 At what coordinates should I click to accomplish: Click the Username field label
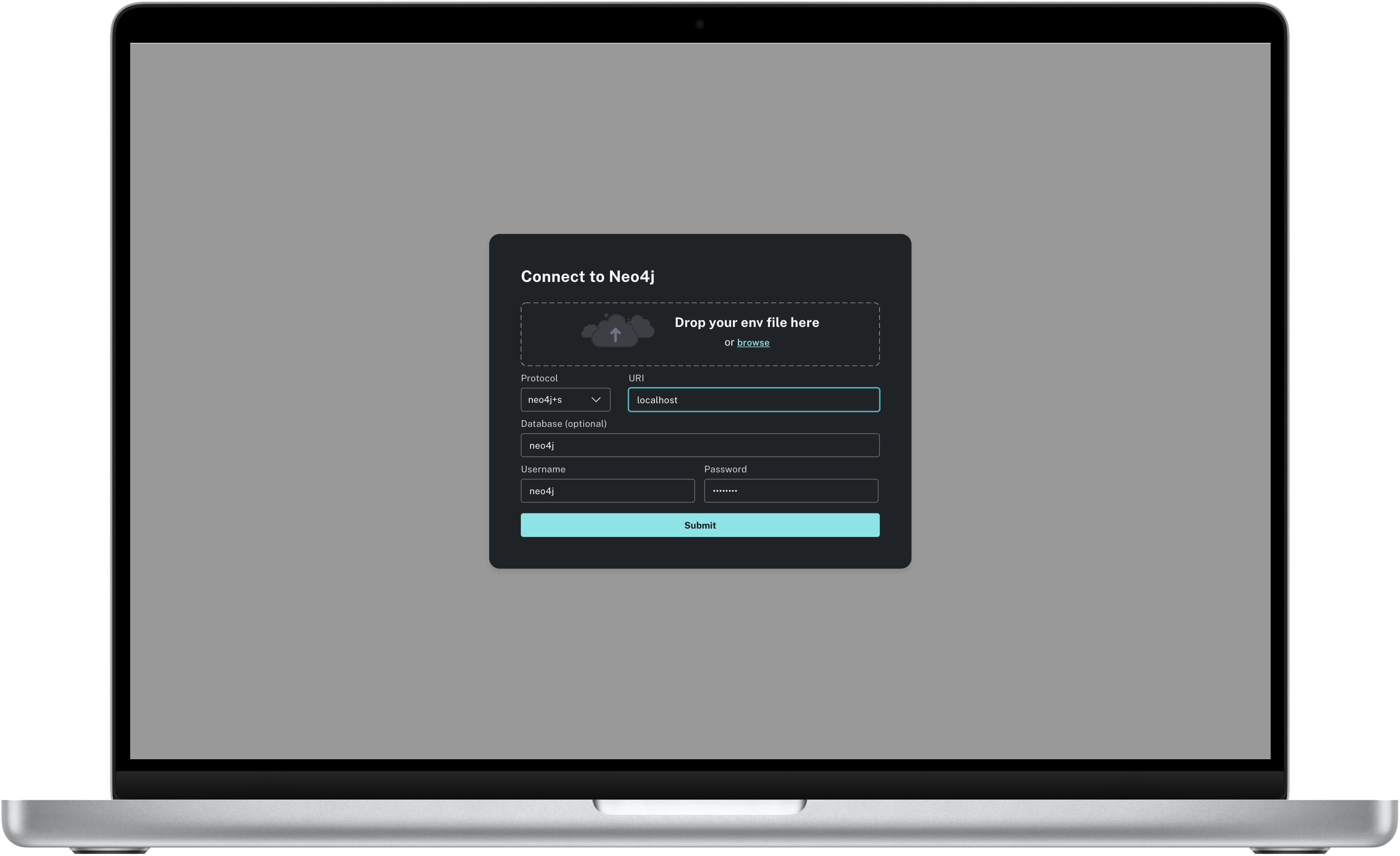[543, 469]
